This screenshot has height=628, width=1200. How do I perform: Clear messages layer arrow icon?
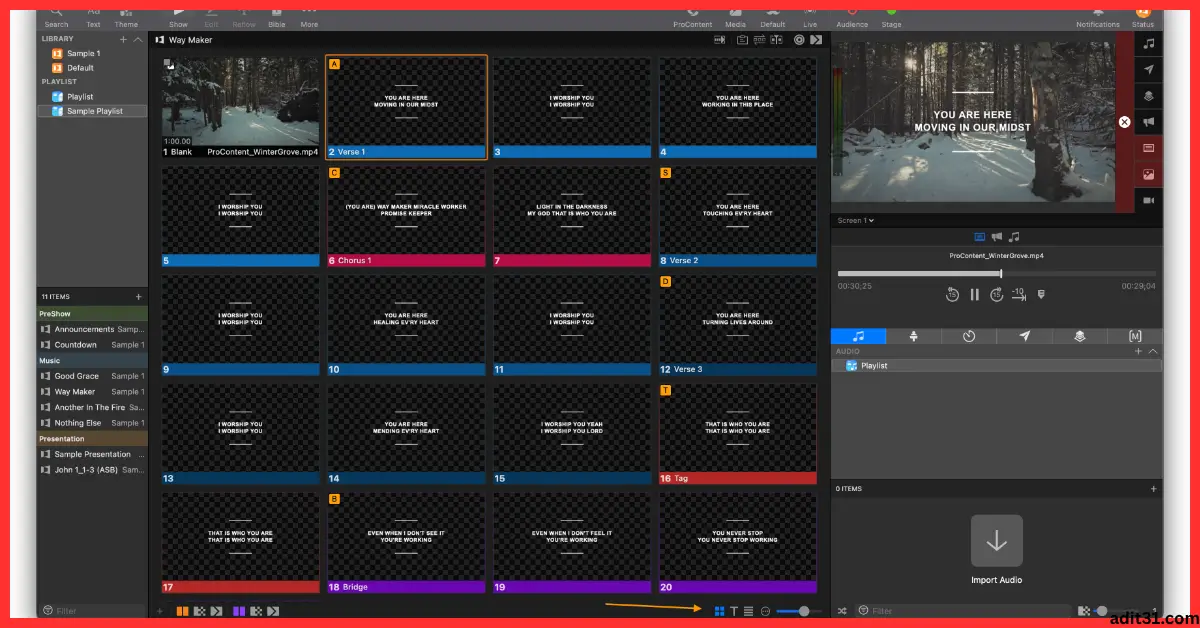pos(1149,69)
